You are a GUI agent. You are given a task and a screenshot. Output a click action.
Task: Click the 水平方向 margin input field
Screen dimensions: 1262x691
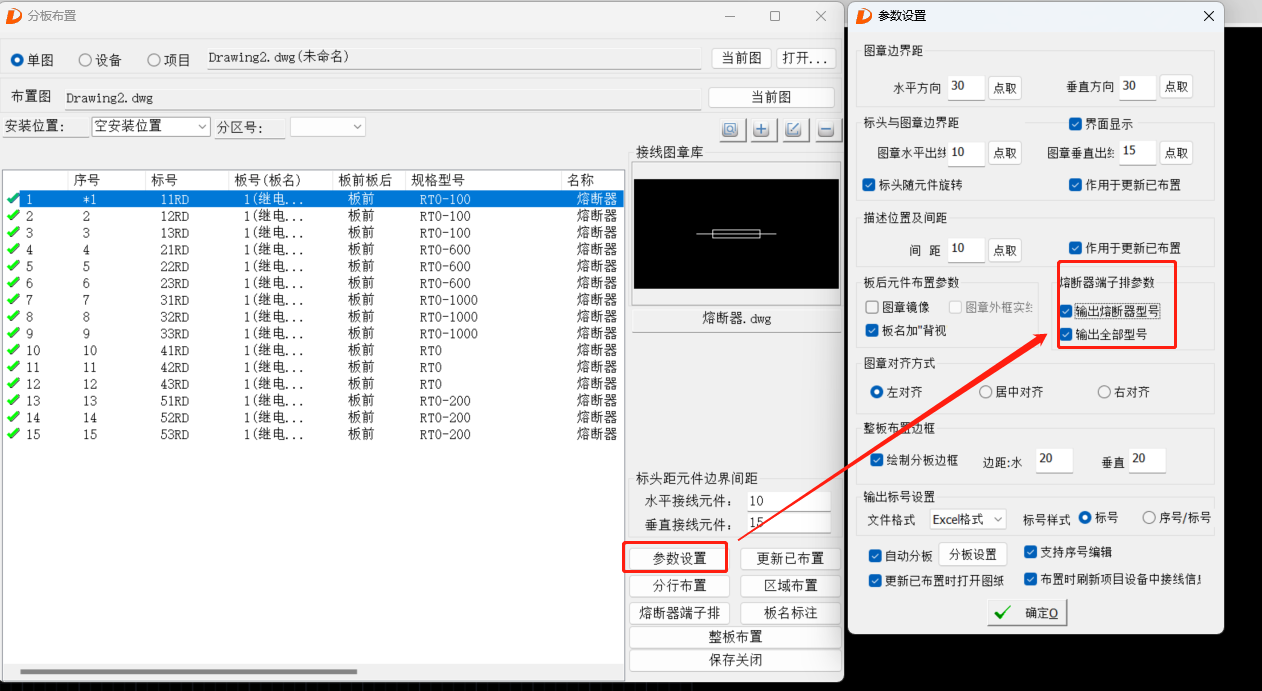[965, 87]
